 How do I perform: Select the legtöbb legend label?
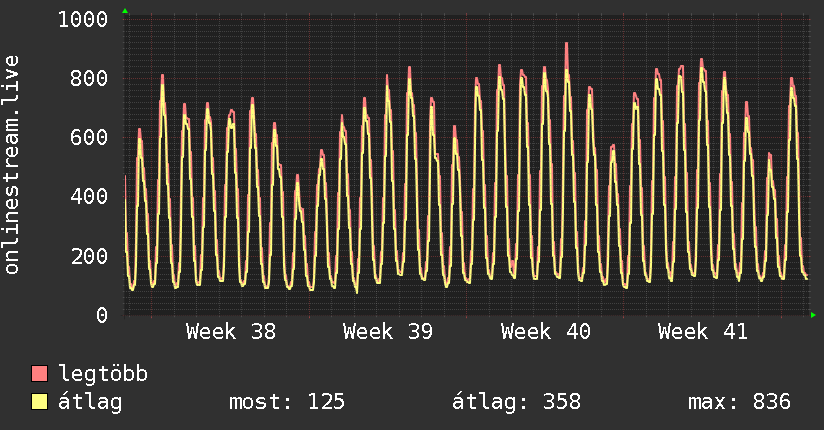pyautogui.click(x=103, y=374)
